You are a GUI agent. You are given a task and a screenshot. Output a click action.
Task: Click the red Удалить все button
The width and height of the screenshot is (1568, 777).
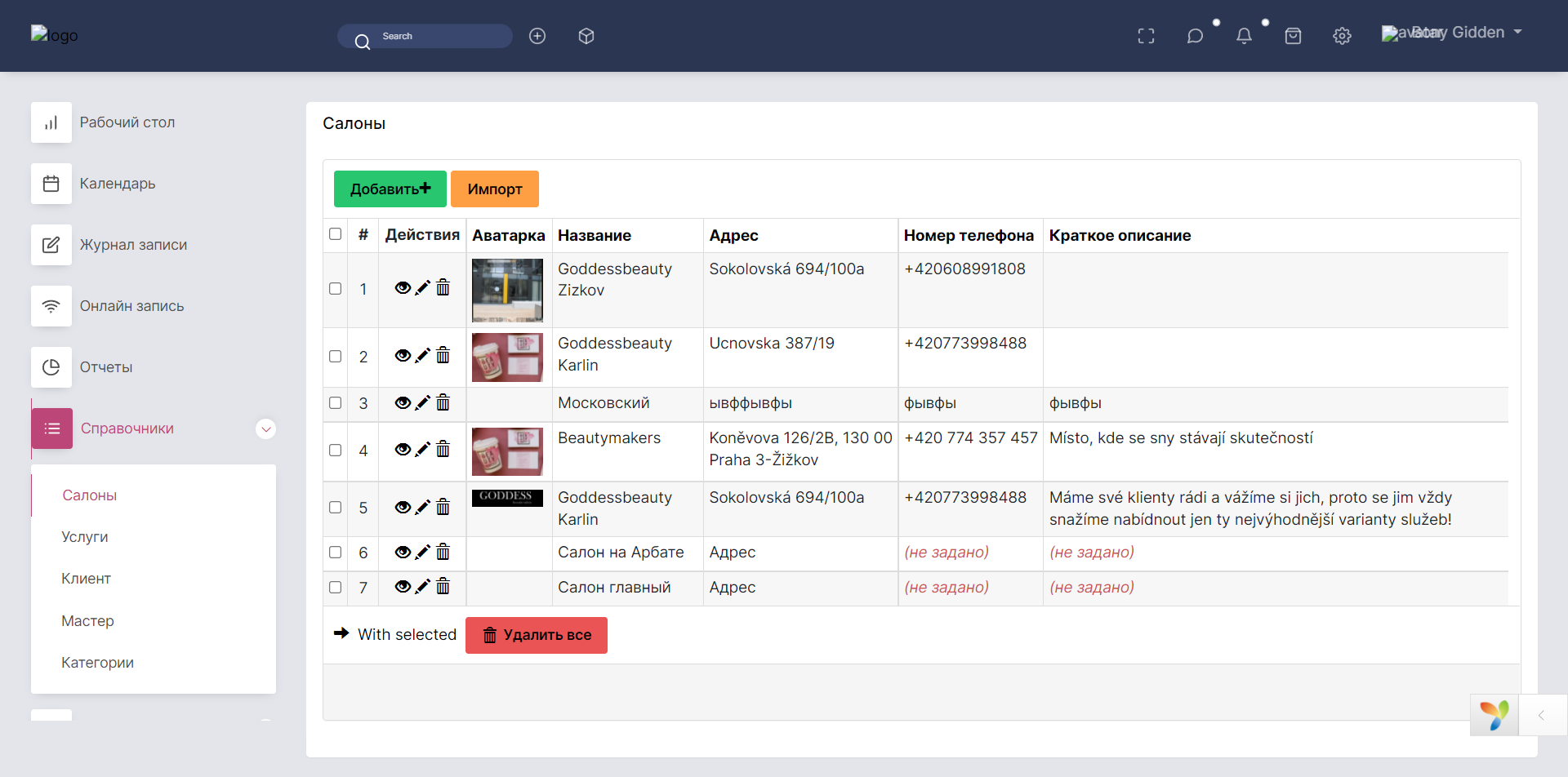coord(537,635)
